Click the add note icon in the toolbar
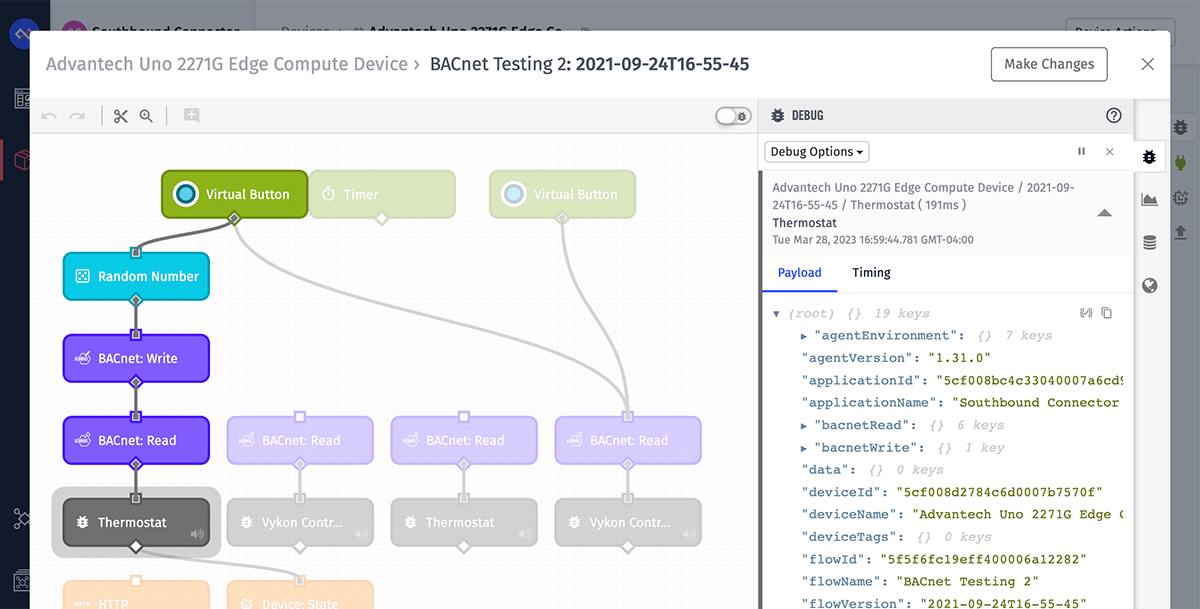1200x609 pixels. (191, 116)
